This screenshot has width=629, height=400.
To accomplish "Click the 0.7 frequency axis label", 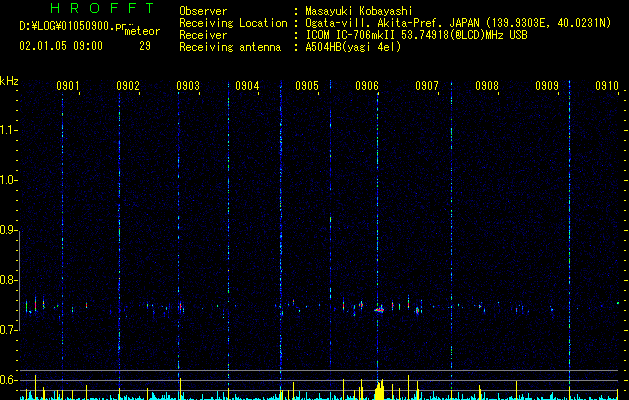I will [8, 330].
